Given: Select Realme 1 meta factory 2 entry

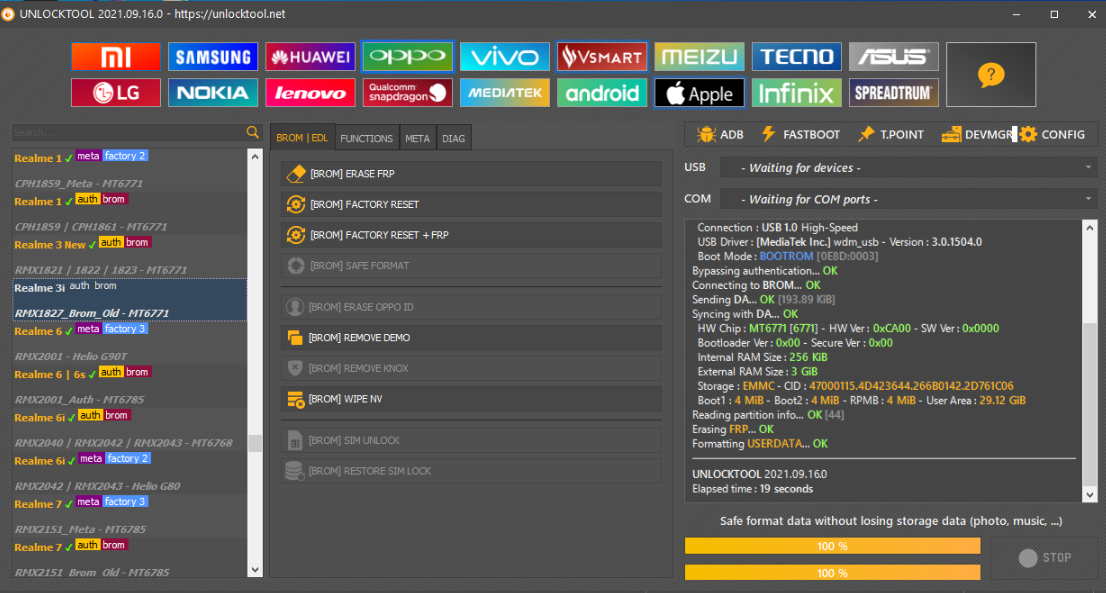Looking at the screenshot, I should pos(130,170).
